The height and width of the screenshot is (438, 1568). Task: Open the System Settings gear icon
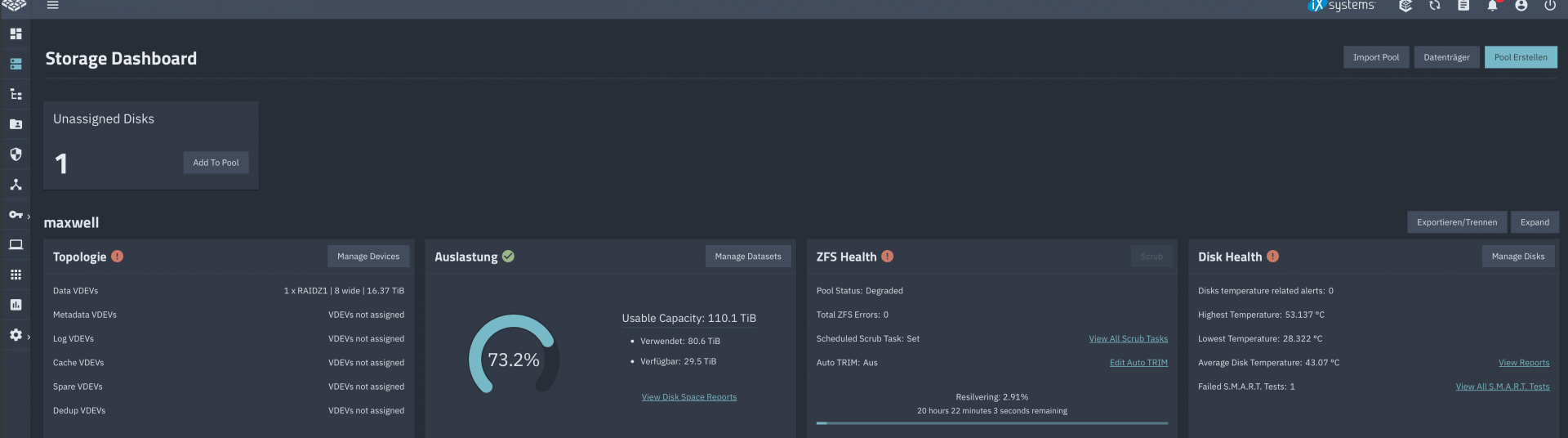16,335
